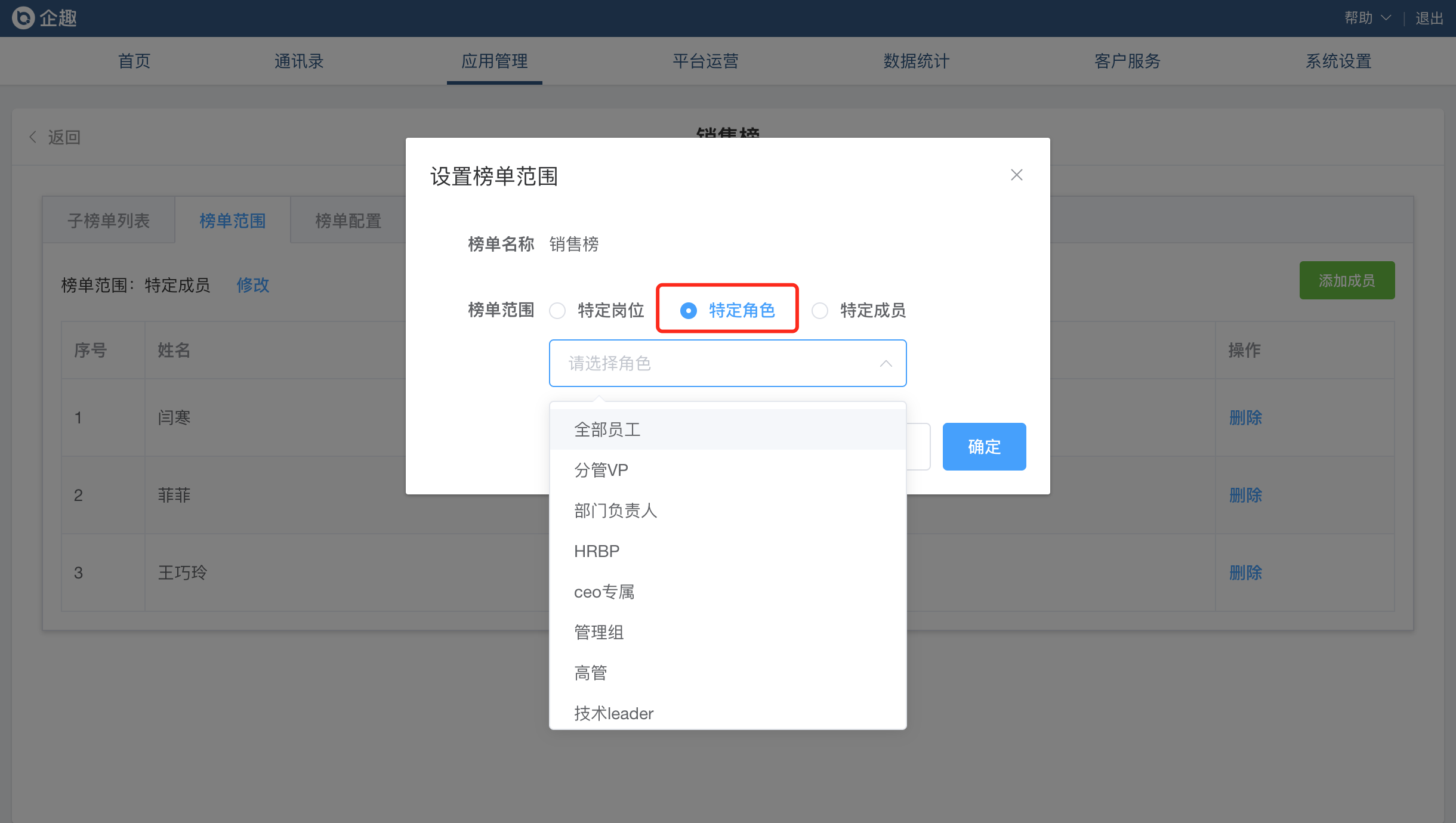Collapse the role dropdown chevron arrow

pyautogui.click(x=886, y=363)
